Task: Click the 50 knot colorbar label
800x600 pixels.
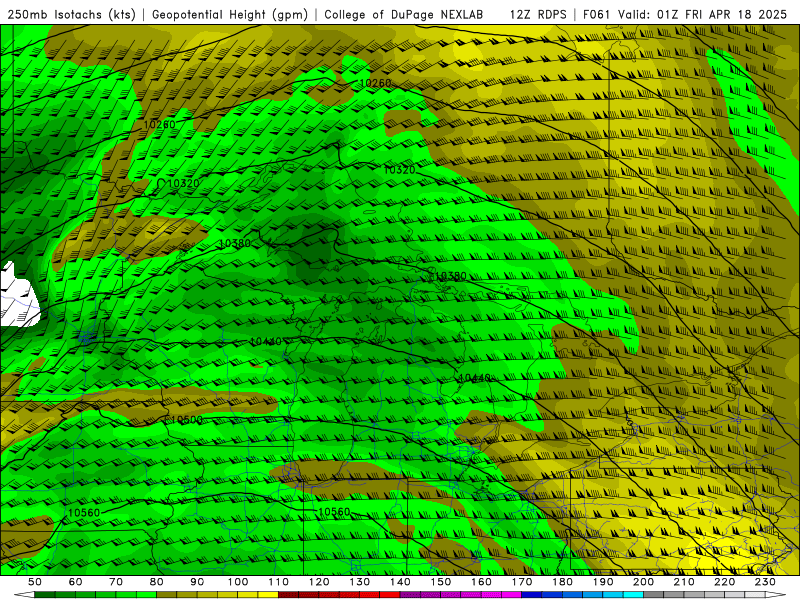Action: click(x=35, y=582)
